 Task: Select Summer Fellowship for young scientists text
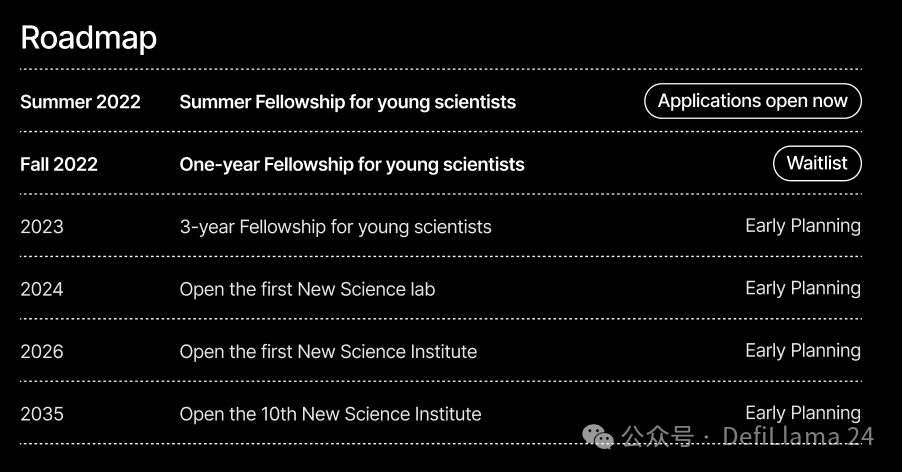(x=347, y=102)
